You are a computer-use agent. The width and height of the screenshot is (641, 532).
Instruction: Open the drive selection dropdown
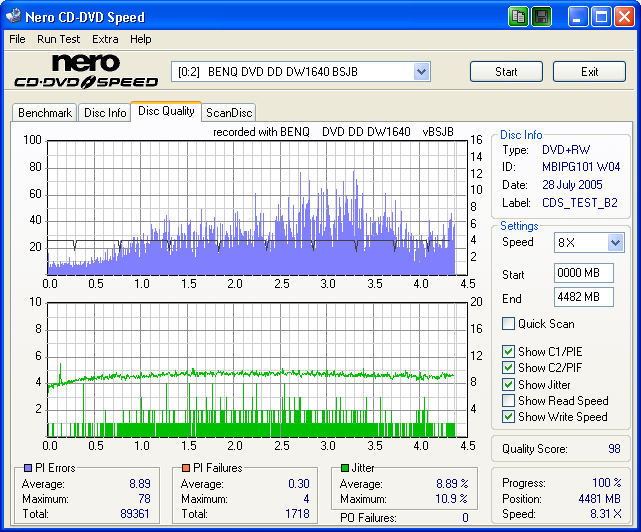coord(421,71)
